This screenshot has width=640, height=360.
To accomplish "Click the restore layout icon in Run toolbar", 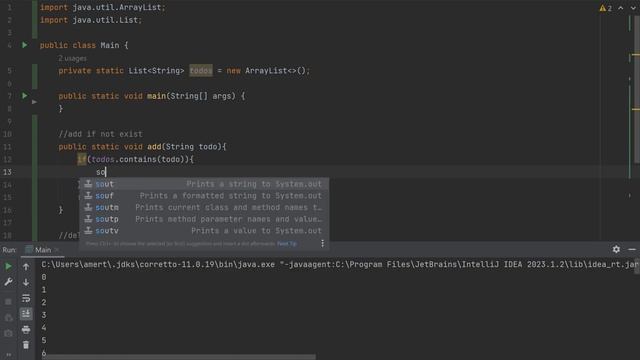I will [x=8, y=318].
